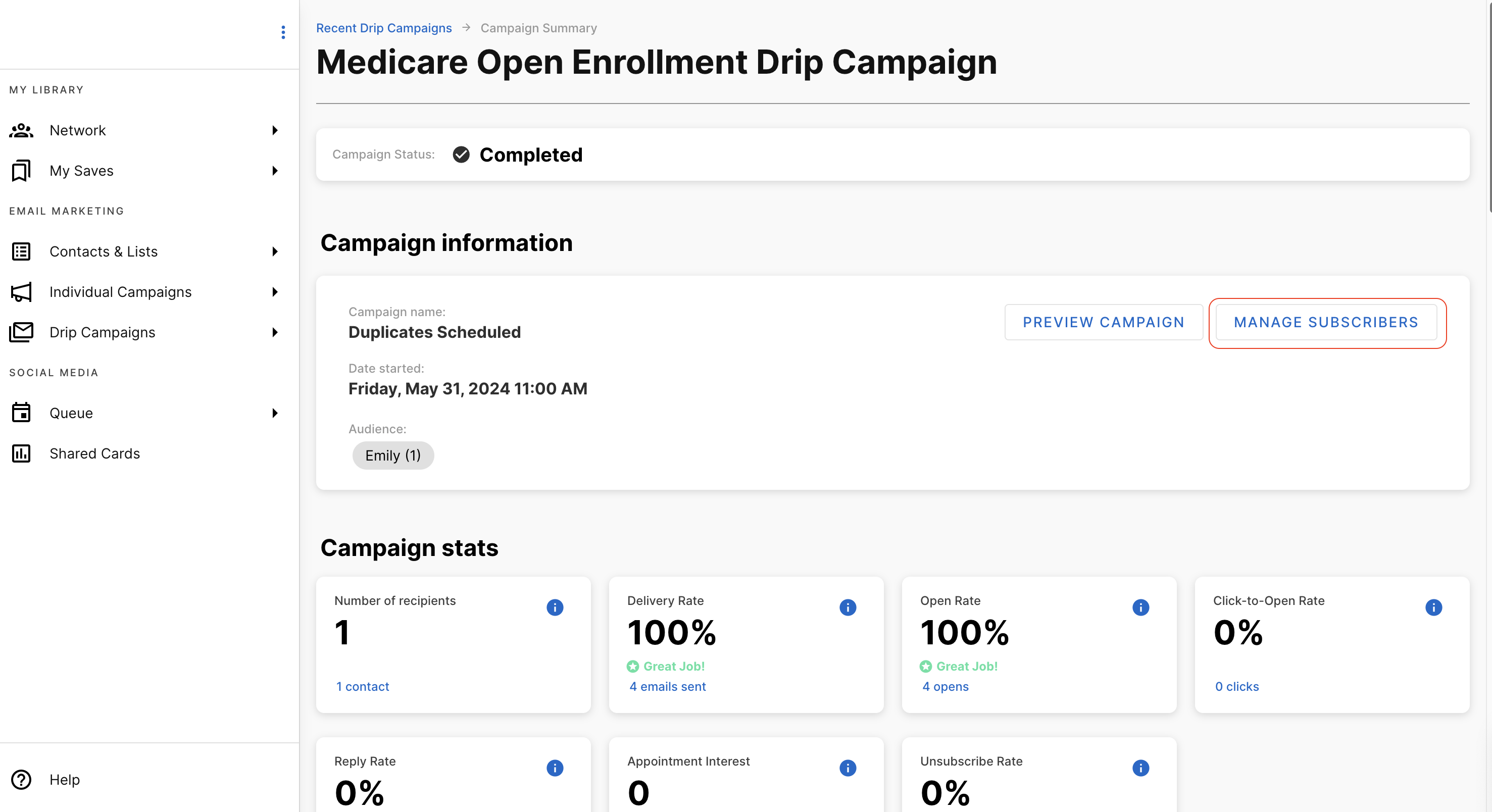
Task: Show info for Unsubscribe Rate
Action: point(1141,768)
